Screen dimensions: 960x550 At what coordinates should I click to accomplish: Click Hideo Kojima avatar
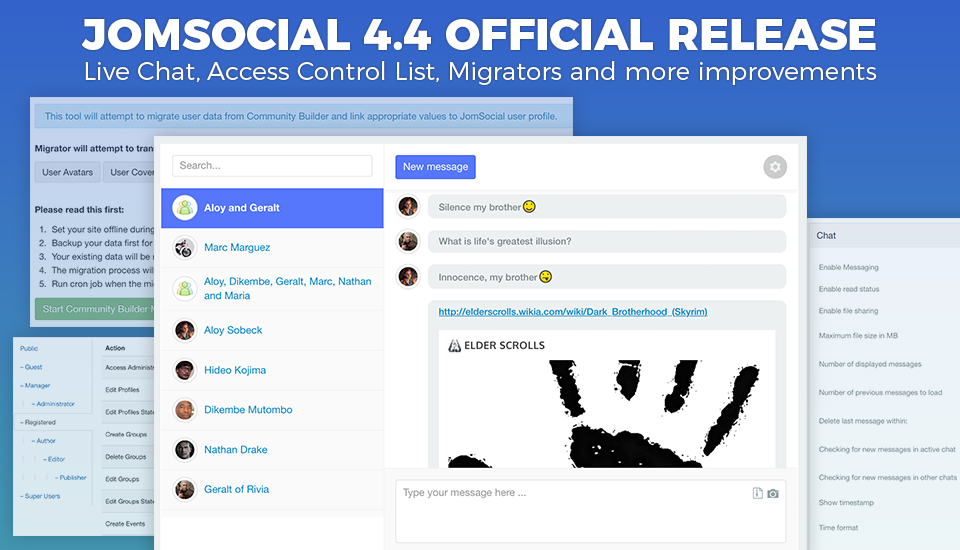pyautogui.click(x=184, y=370)
